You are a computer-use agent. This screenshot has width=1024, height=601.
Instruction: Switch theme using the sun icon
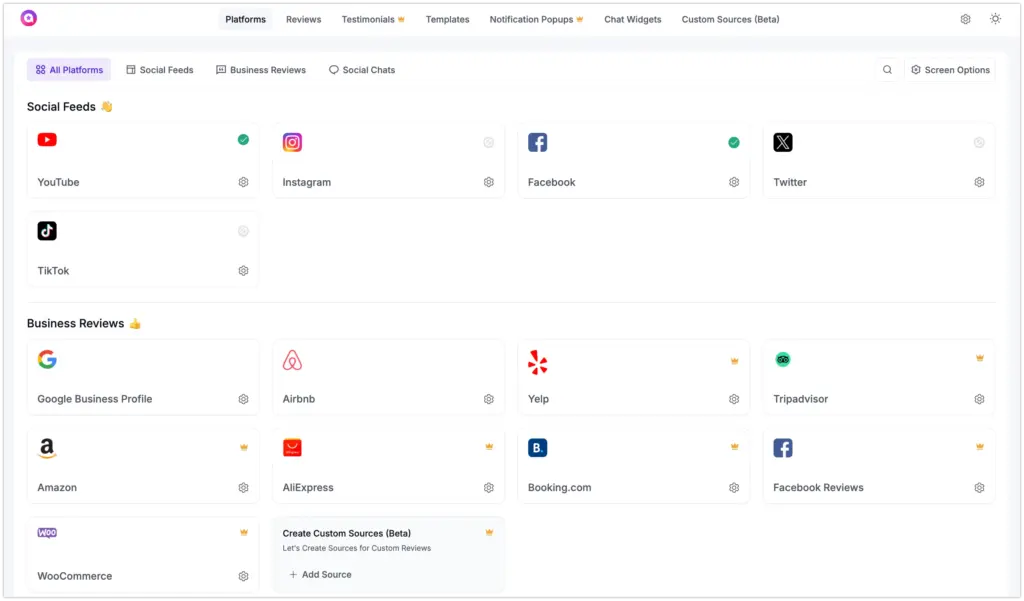tap(995, 18)
